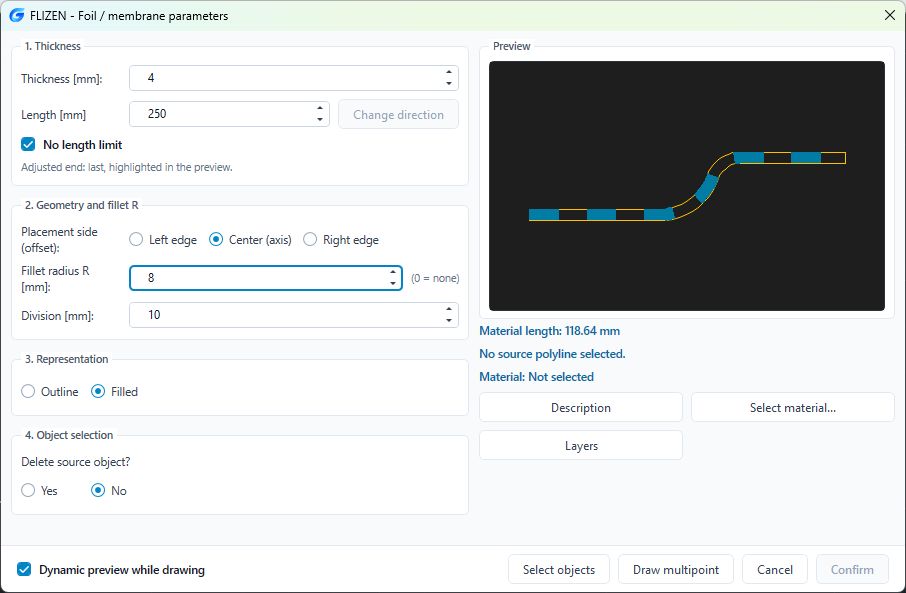Screen dimensions: 906x593
Task: Select Right edge placement option
Action: click(310, 239)
